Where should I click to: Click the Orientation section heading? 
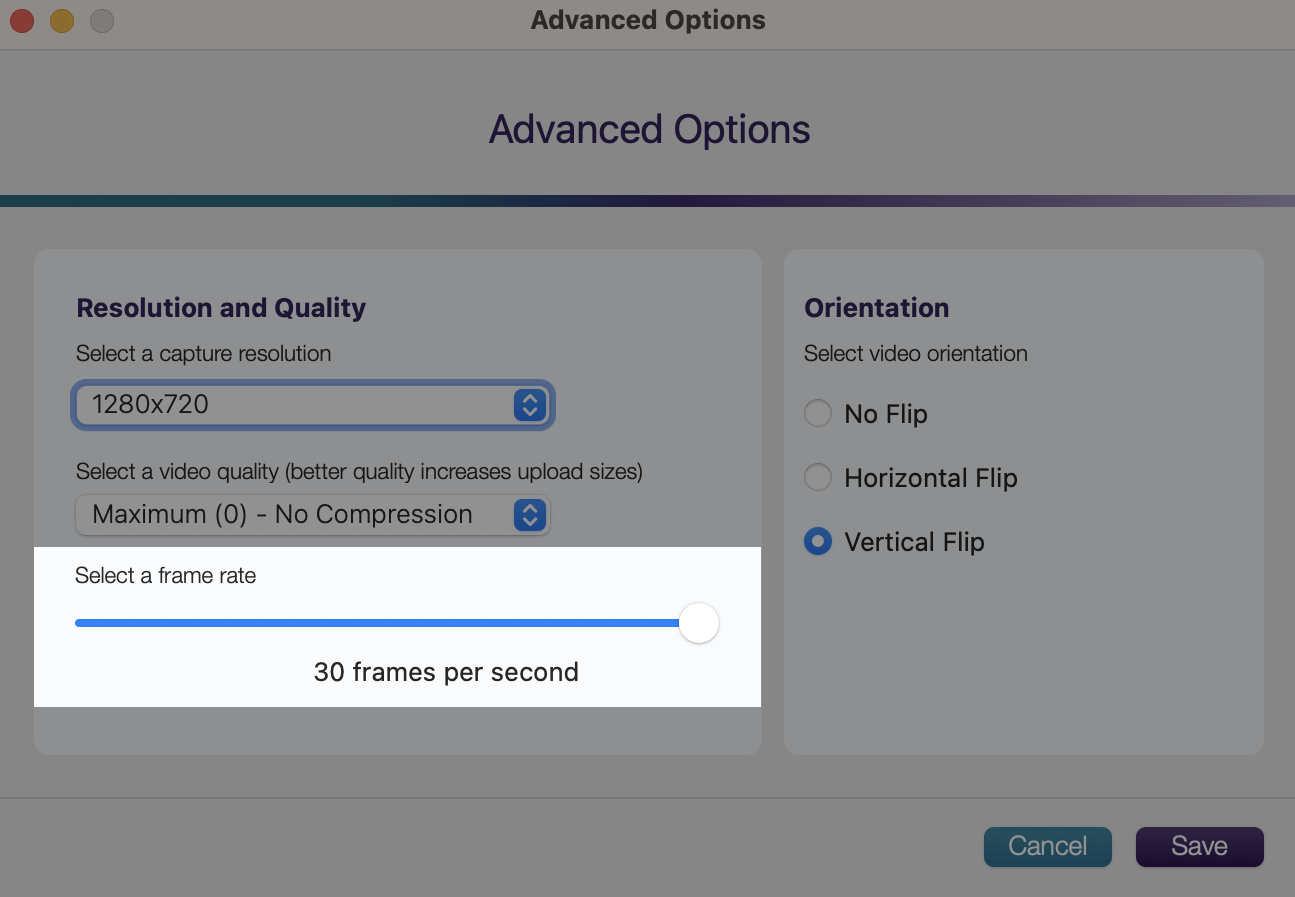pos(876,308)
